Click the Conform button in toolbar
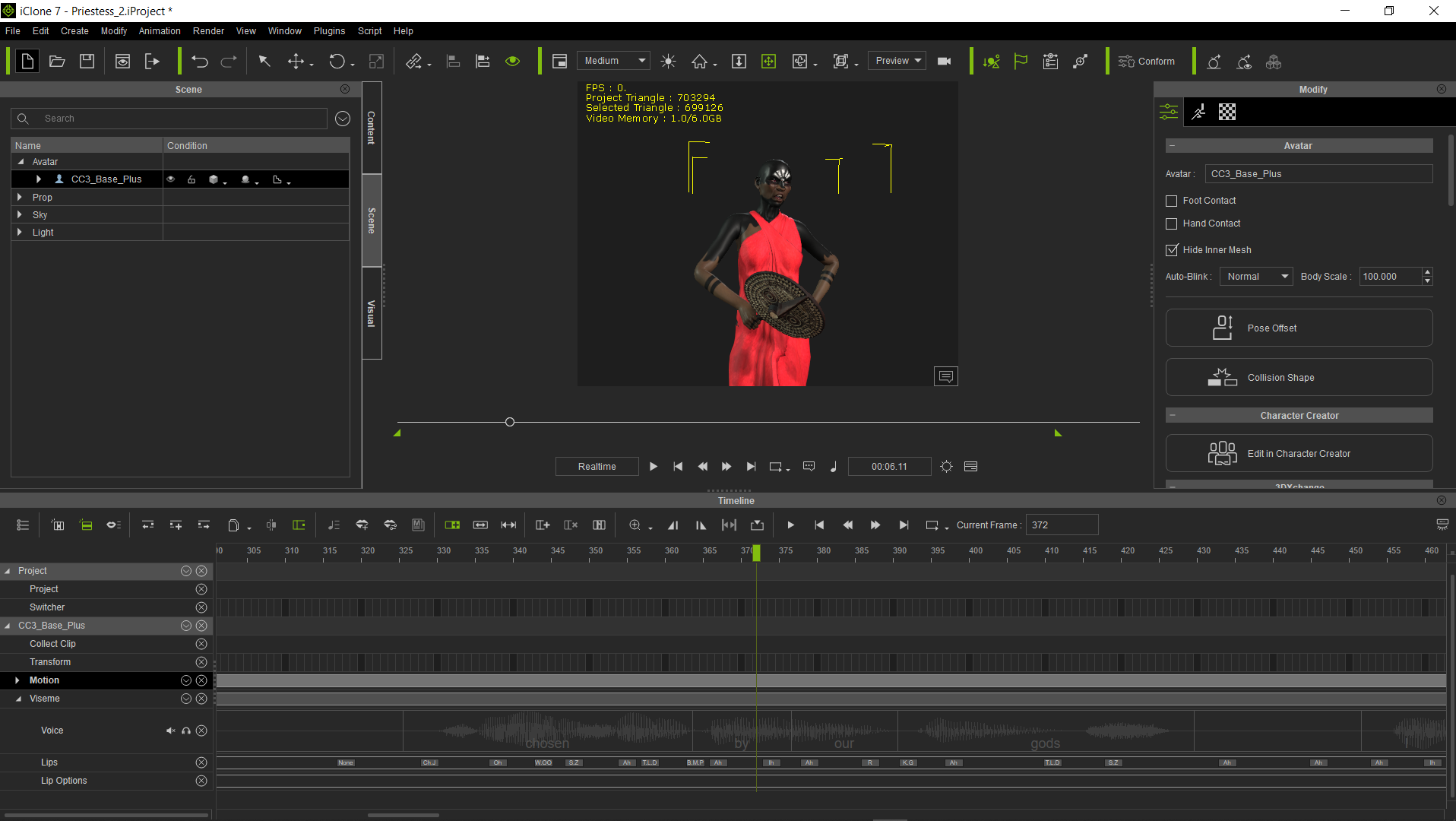The width and height of the screenshot is (1456, 821). 1147,62
